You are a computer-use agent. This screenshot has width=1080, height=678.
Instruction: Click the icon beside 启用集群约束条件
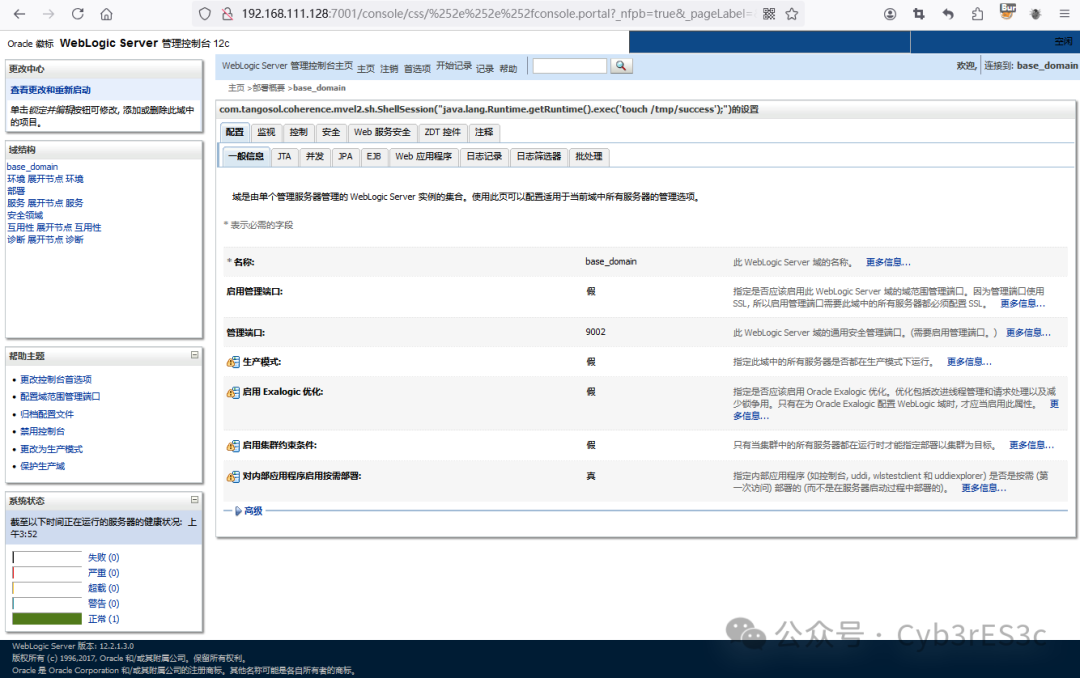click(233, 446)
